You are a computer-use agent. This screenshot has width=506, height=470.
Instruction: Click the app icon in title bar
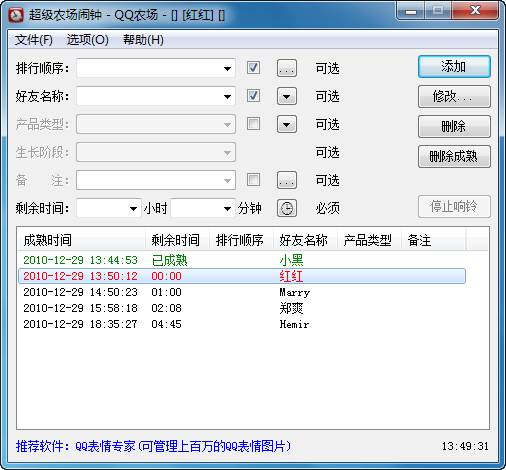click(16, 15)
